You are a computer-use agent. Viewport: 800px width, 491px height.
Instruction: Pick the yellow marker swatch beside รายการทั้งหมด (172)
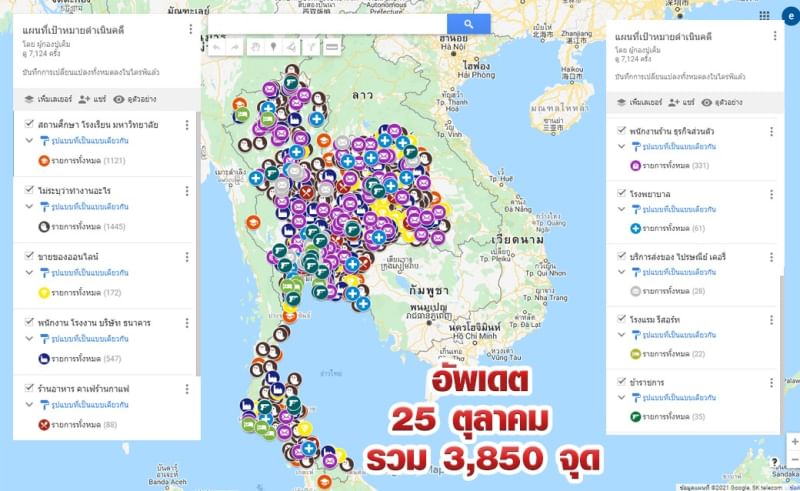[44, 293]
